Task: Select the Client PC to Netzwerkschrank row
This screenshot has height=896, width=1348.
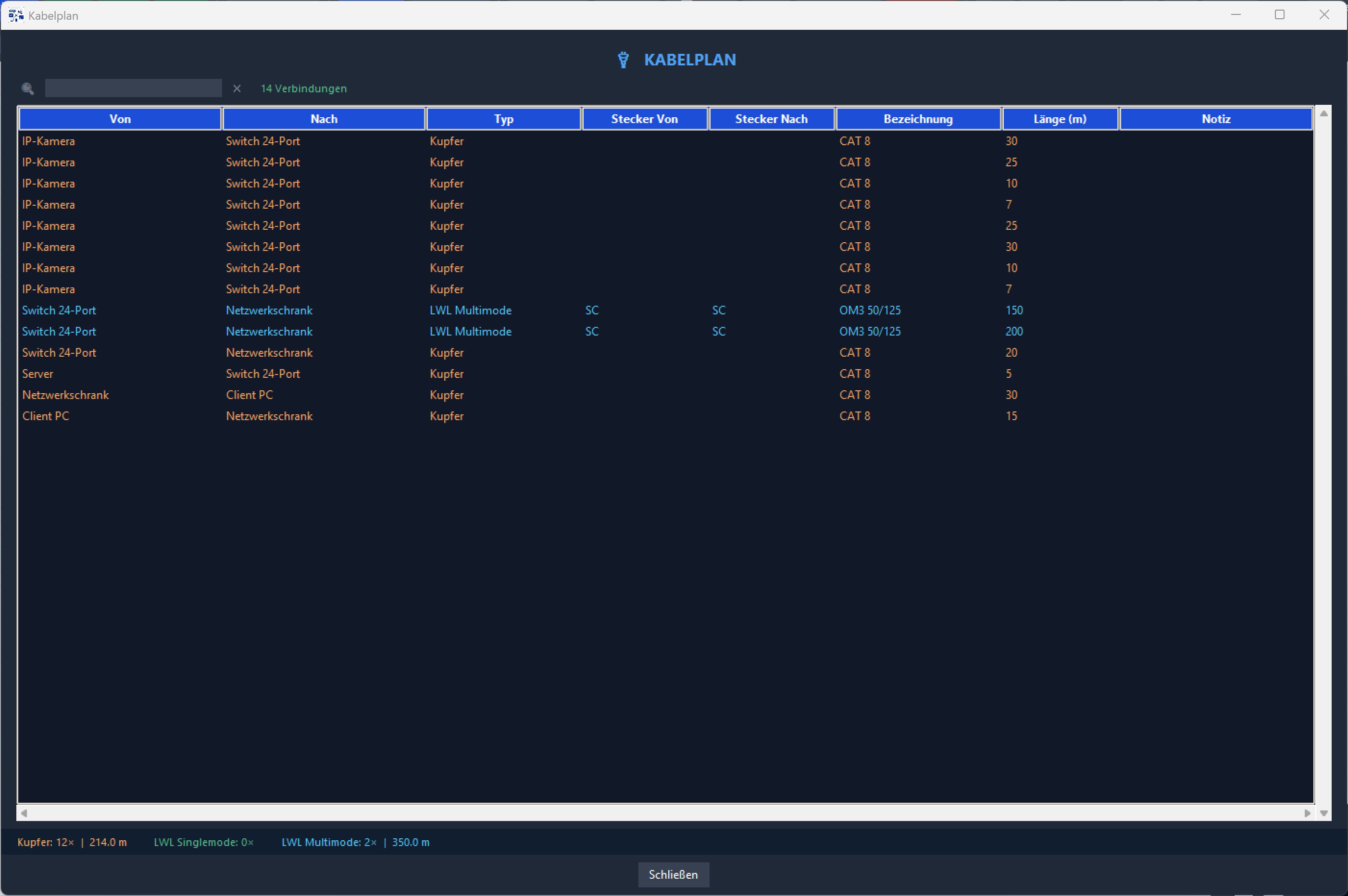Action: tap(666, 416)
